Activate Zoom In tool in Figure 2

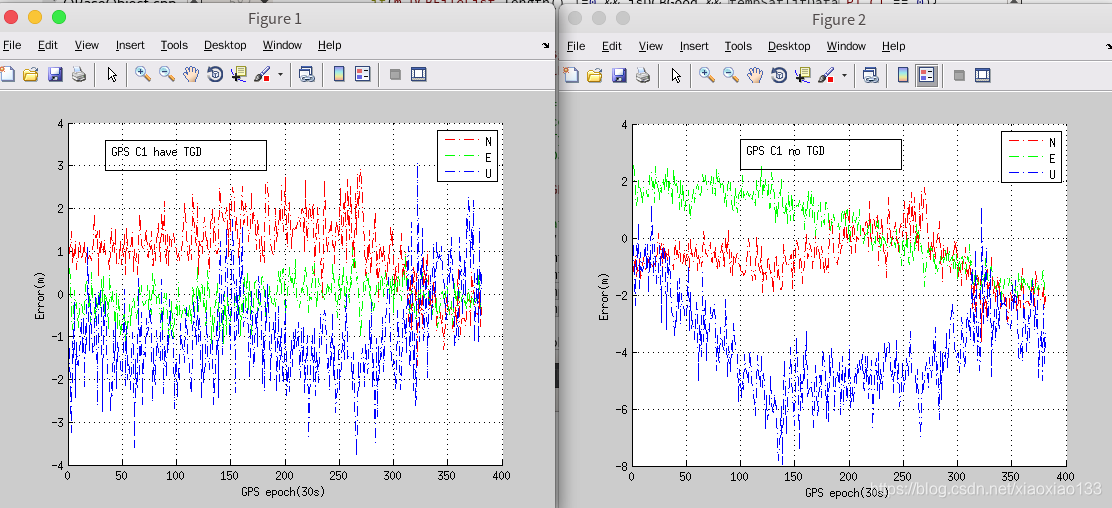coord(706,74)
